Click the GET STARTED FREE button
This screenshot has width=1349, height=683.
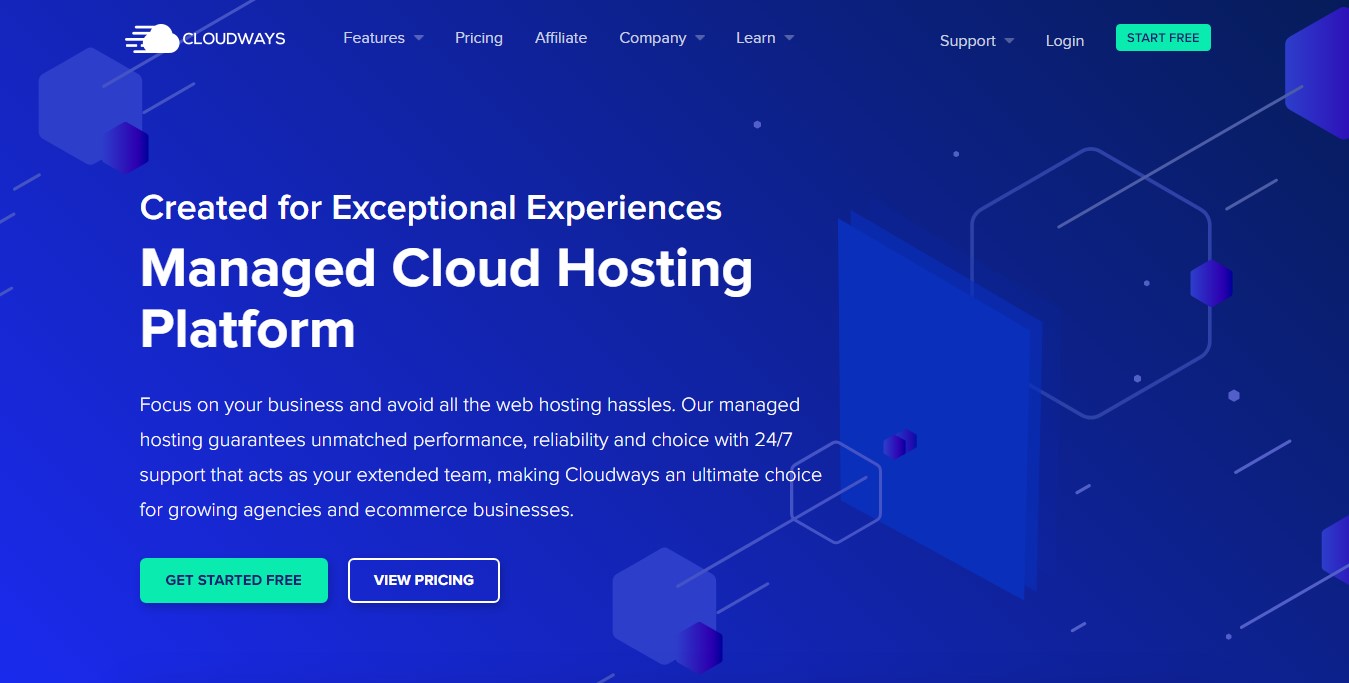pos(234,580)
